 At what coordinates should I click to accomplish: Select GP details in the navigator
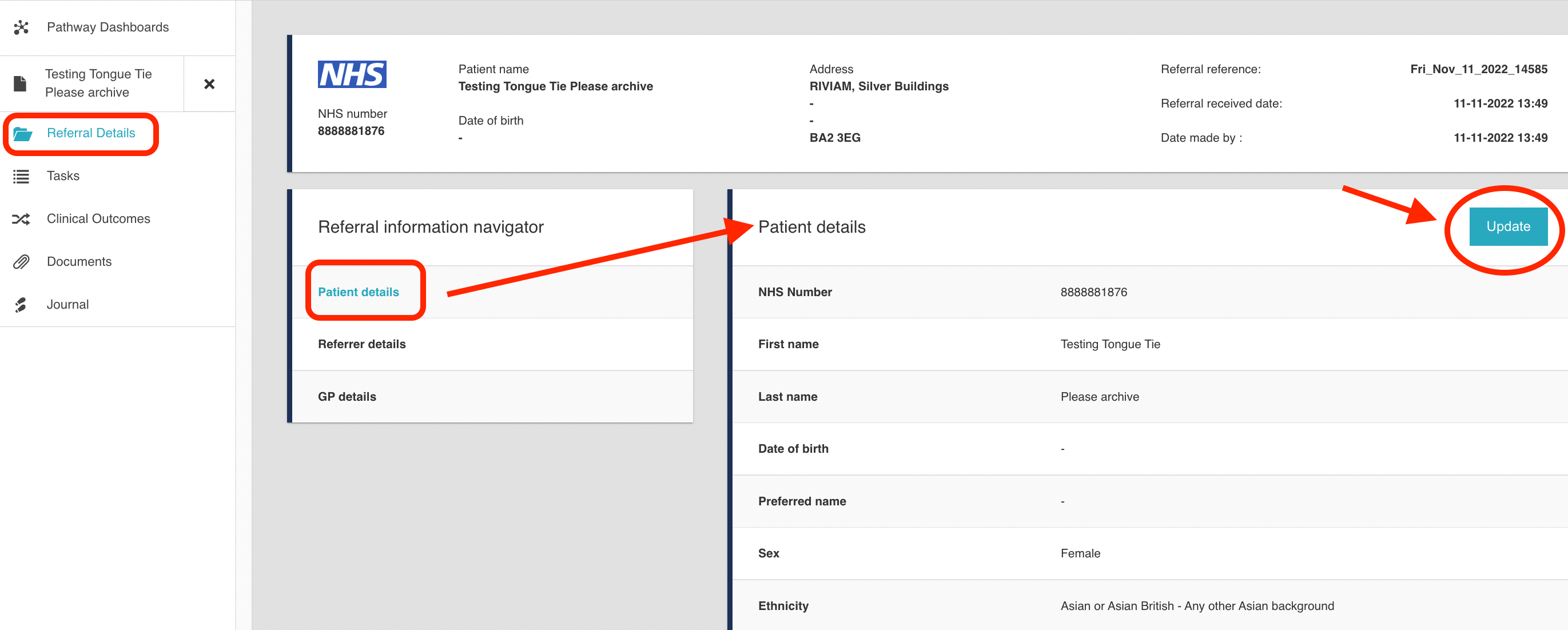pyautogui.click(x=347, y=397)
